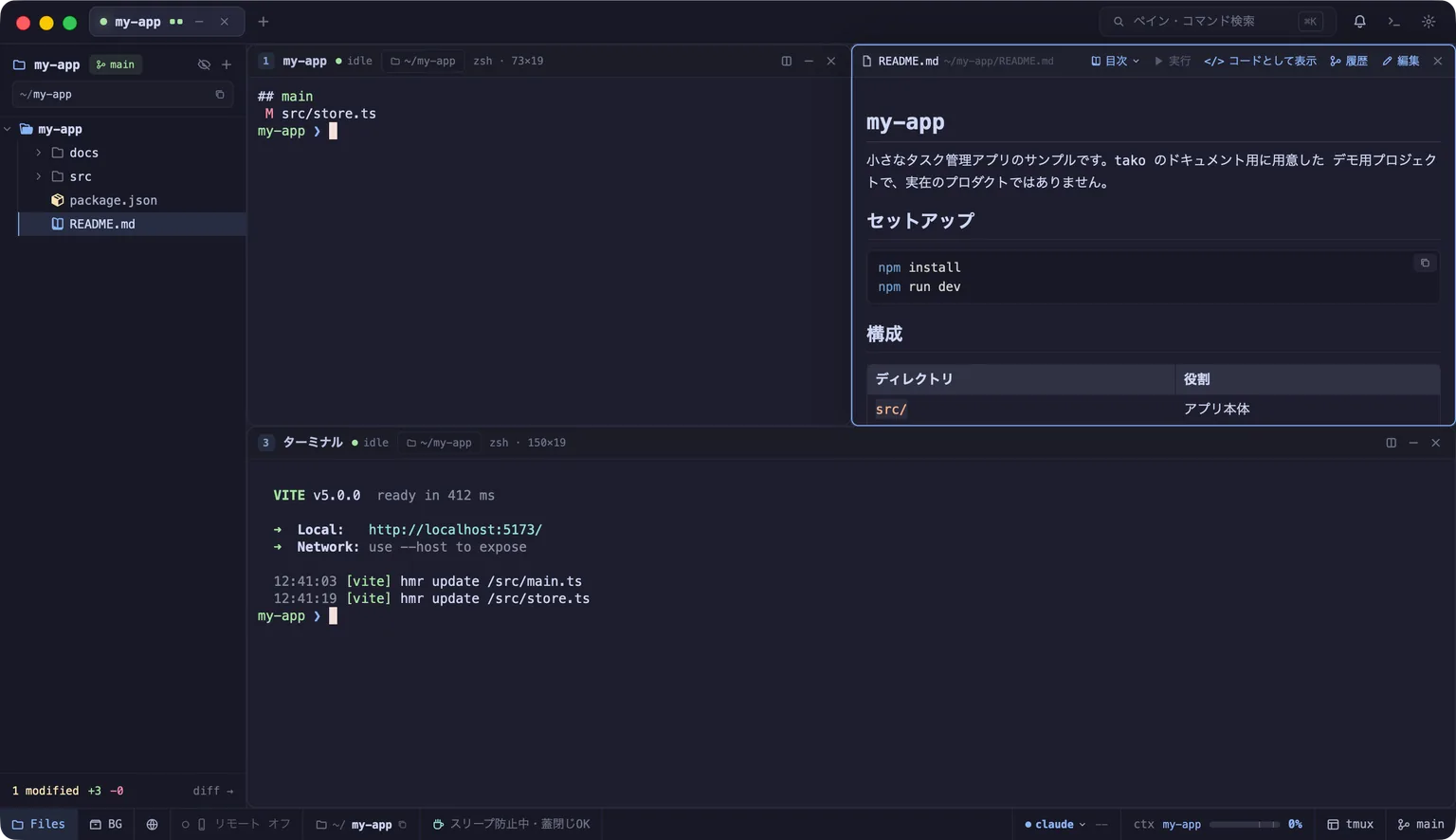This screenshot has width=1456, height=840.
Task: Minimize pane 1 my-app
Action: click(x=809, y=61)
